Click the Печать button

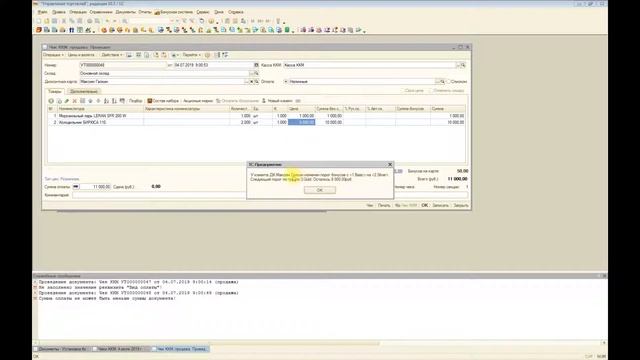point(384,205)
